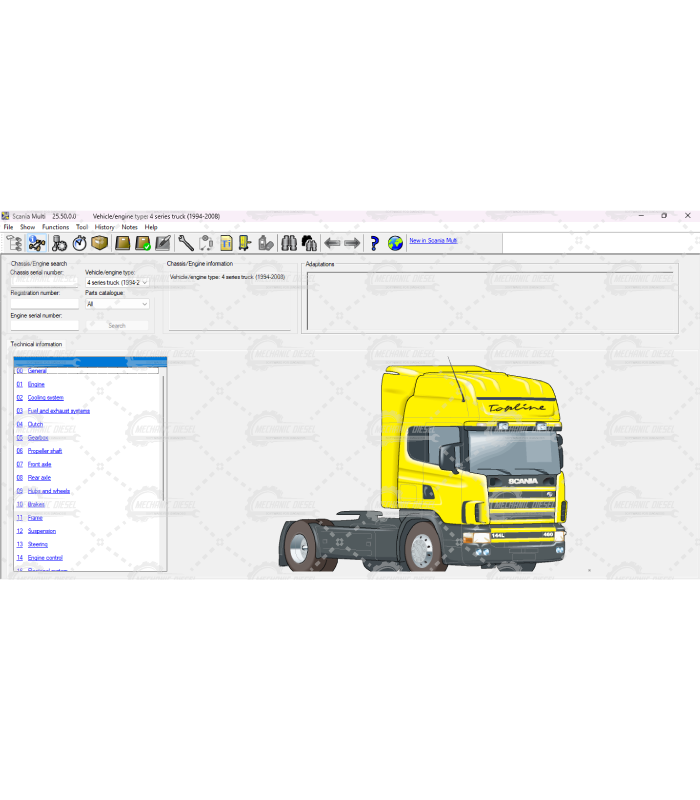
Task: Click the stopwatch standard times icon
Action: (80, 243)
